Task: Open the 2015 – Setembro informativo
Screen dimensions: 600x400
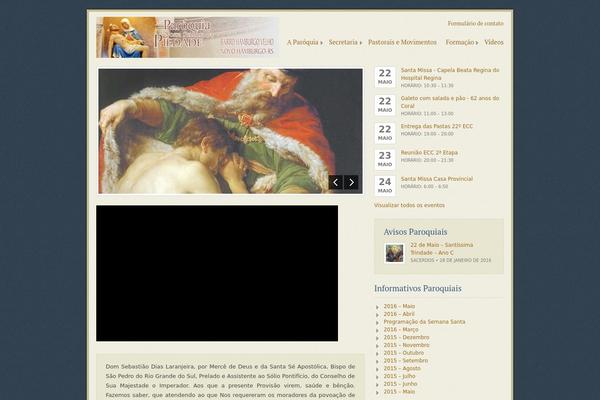Action: click(406, 361)
